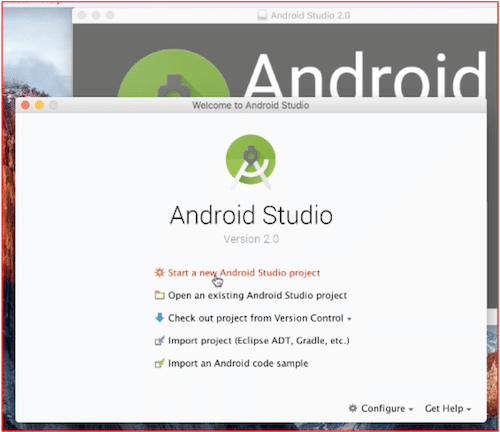Click the blue download arrow icon for Version Control
Viewport: 500px width, 432px height.
tap(160, 318)
